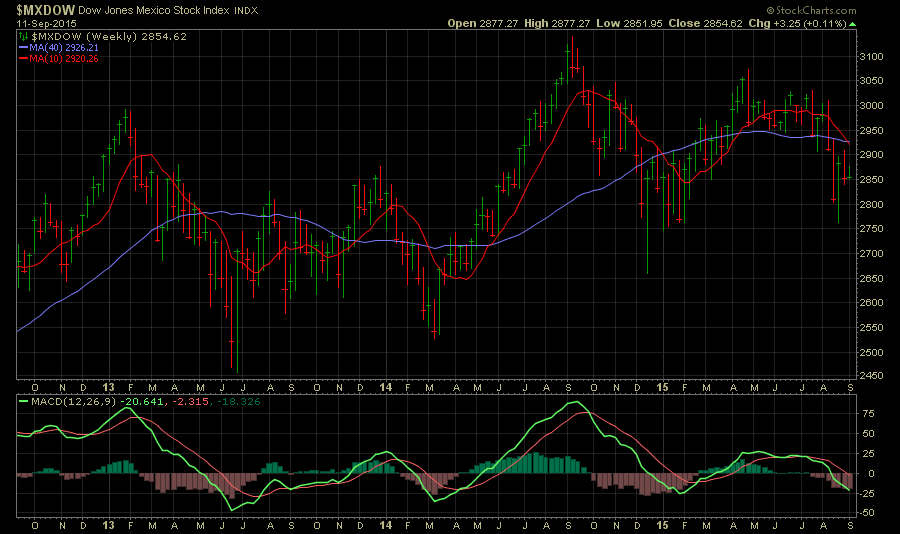Click the 15 year marker on MACD time axis
This screenshot has width=900, height=534.
(662, 523)
